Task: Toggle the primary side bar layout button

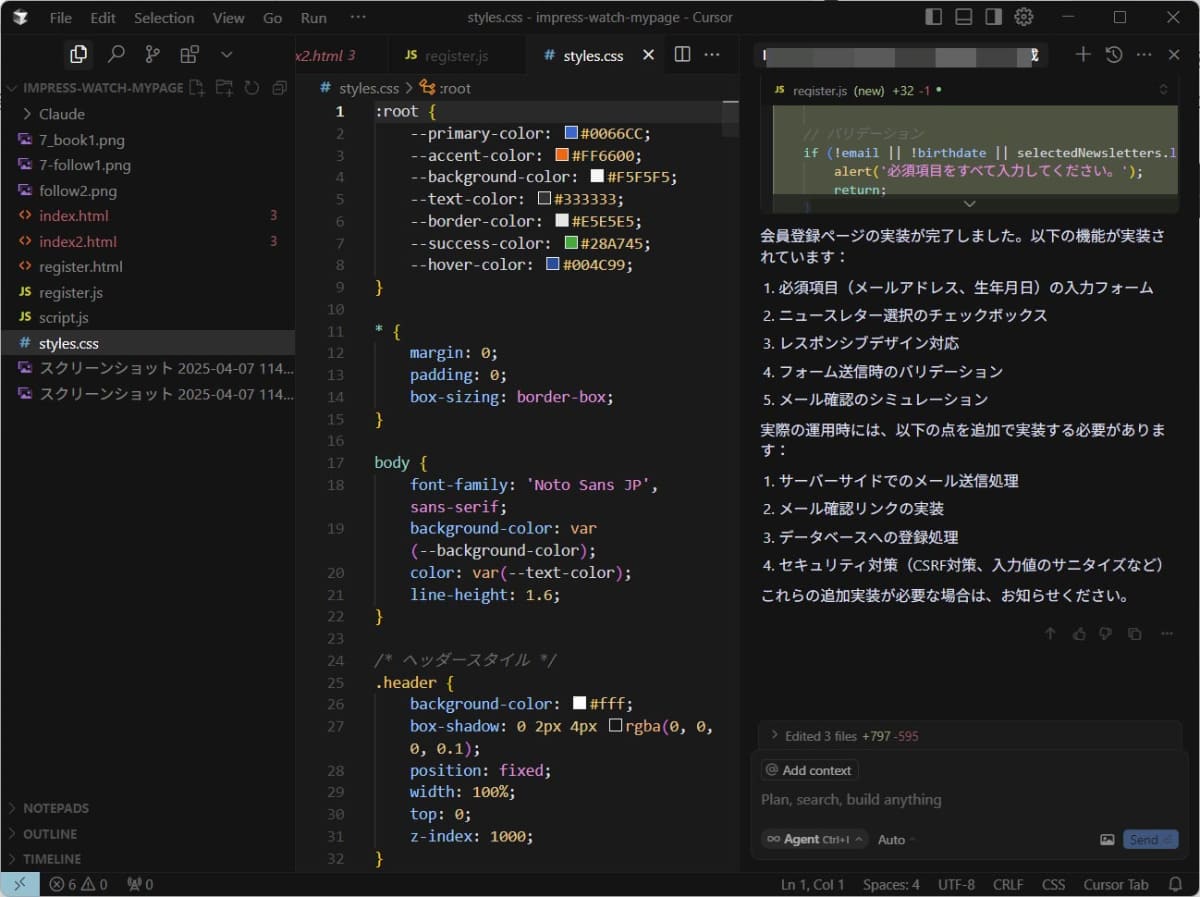Action: tap(933, 17)
